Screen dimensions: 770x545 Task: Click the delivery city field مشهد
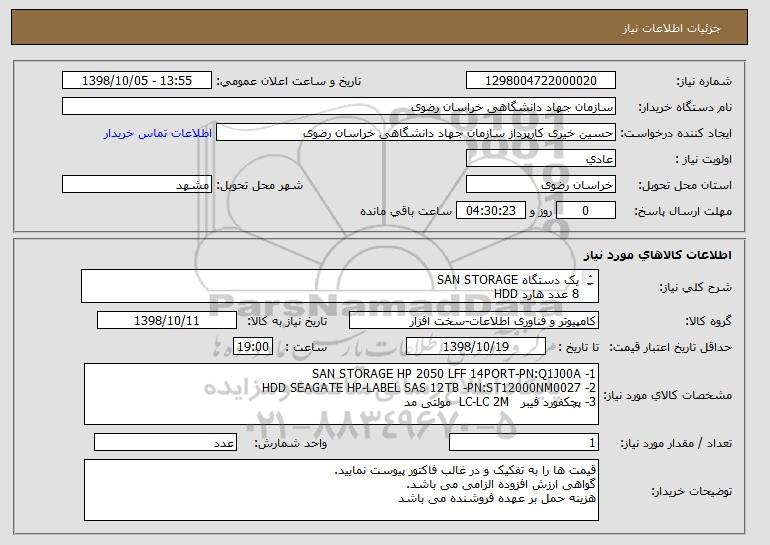coord(137,185)
